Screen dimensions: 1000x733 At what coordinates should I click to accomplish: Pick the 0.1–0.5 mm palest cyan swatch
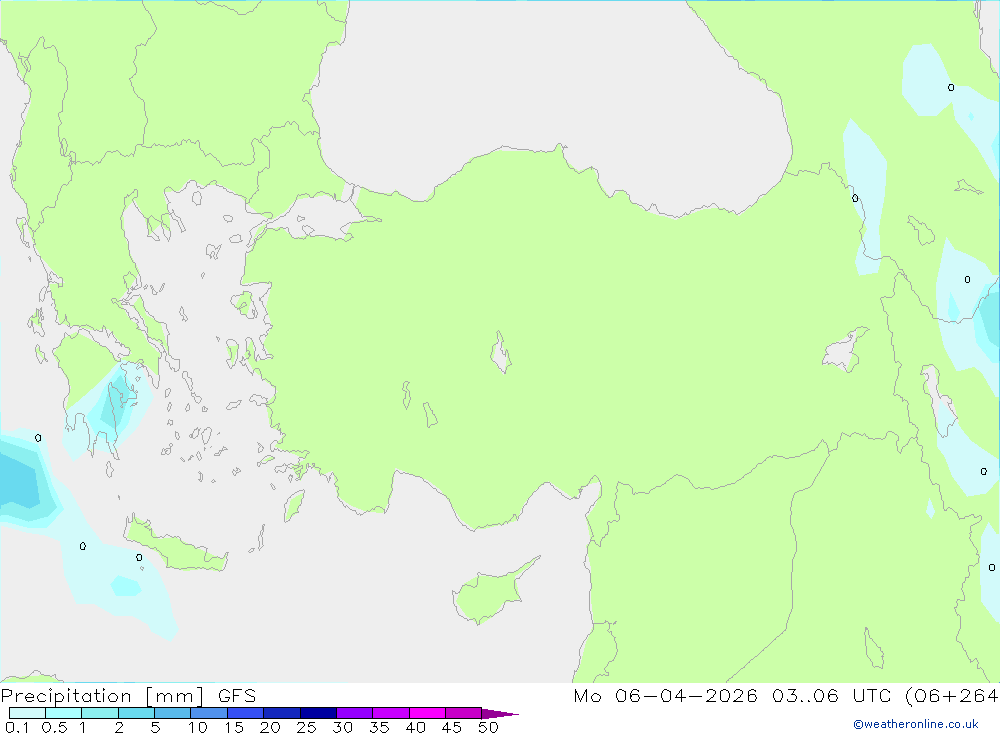(27, 713)
